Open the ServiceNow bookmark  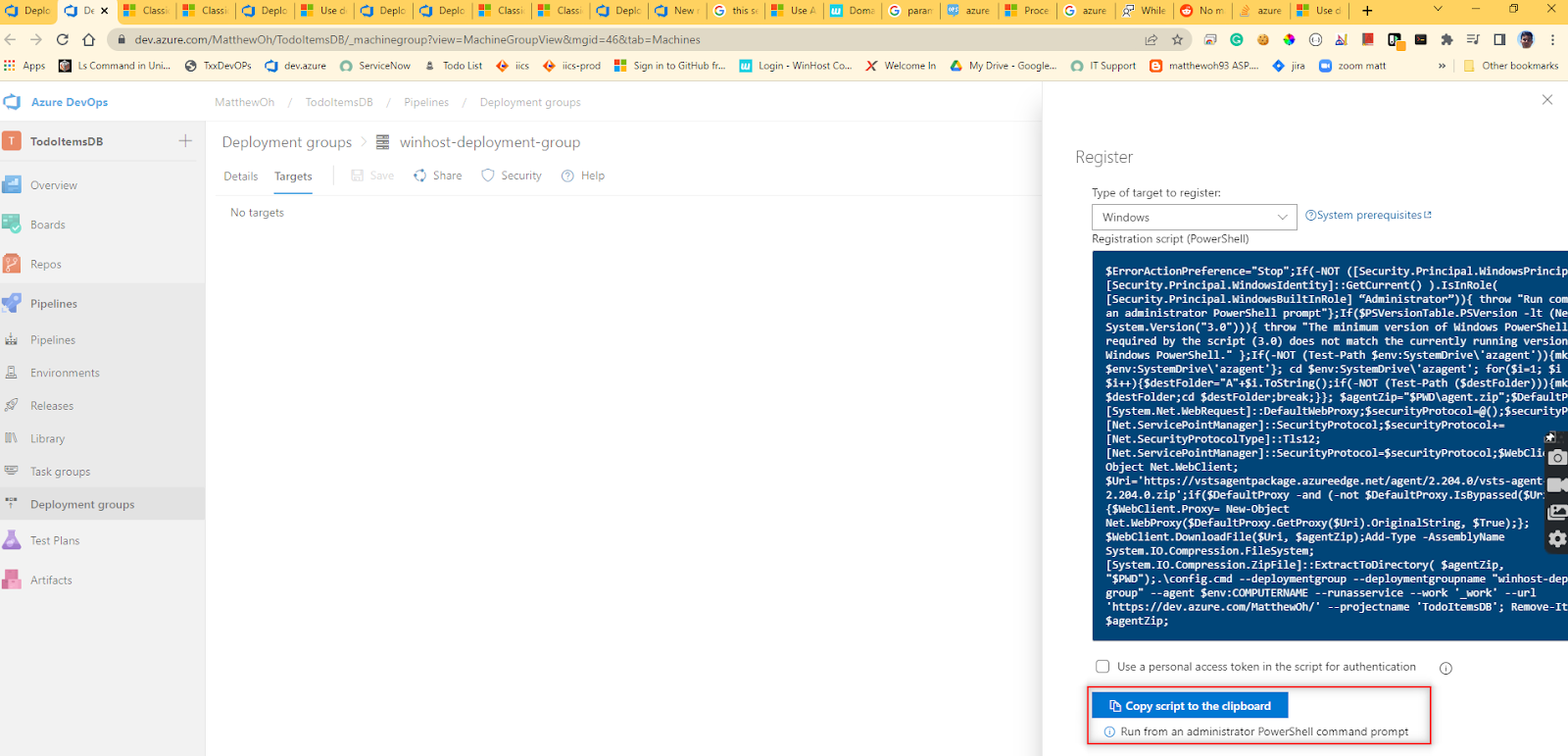tap(375, 66)
